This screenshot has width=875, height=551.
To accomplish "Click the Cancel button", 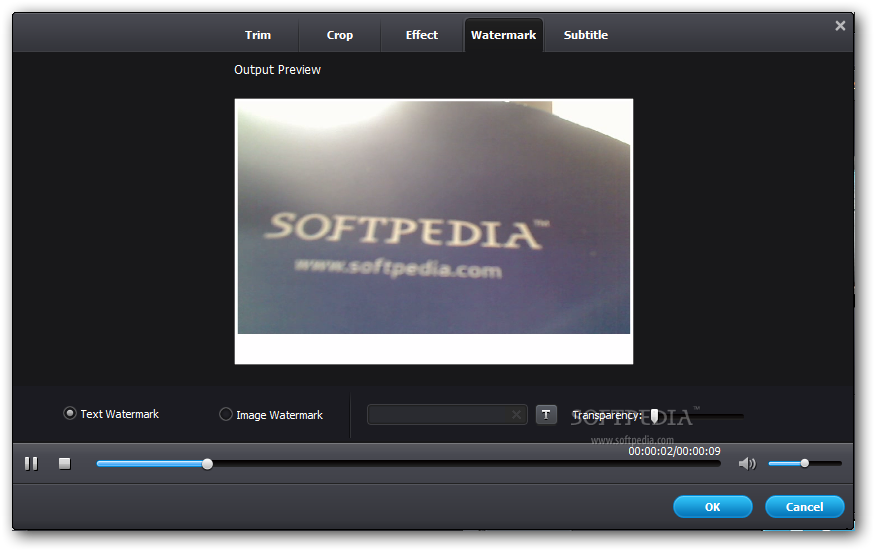I will pyautogui.click(x=805, y=507).
